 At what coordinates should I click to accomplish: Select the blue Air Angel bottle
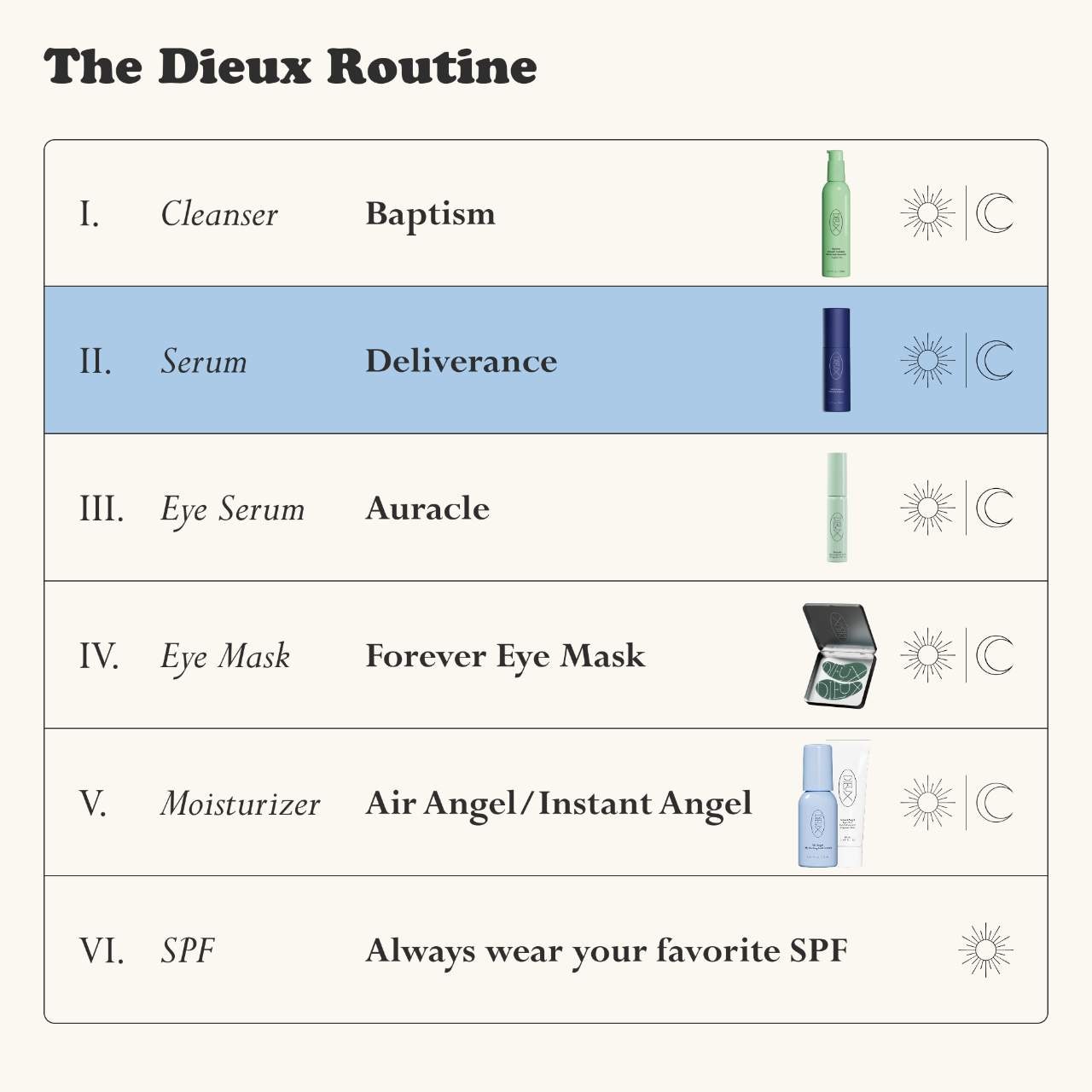tap(816, 806)
